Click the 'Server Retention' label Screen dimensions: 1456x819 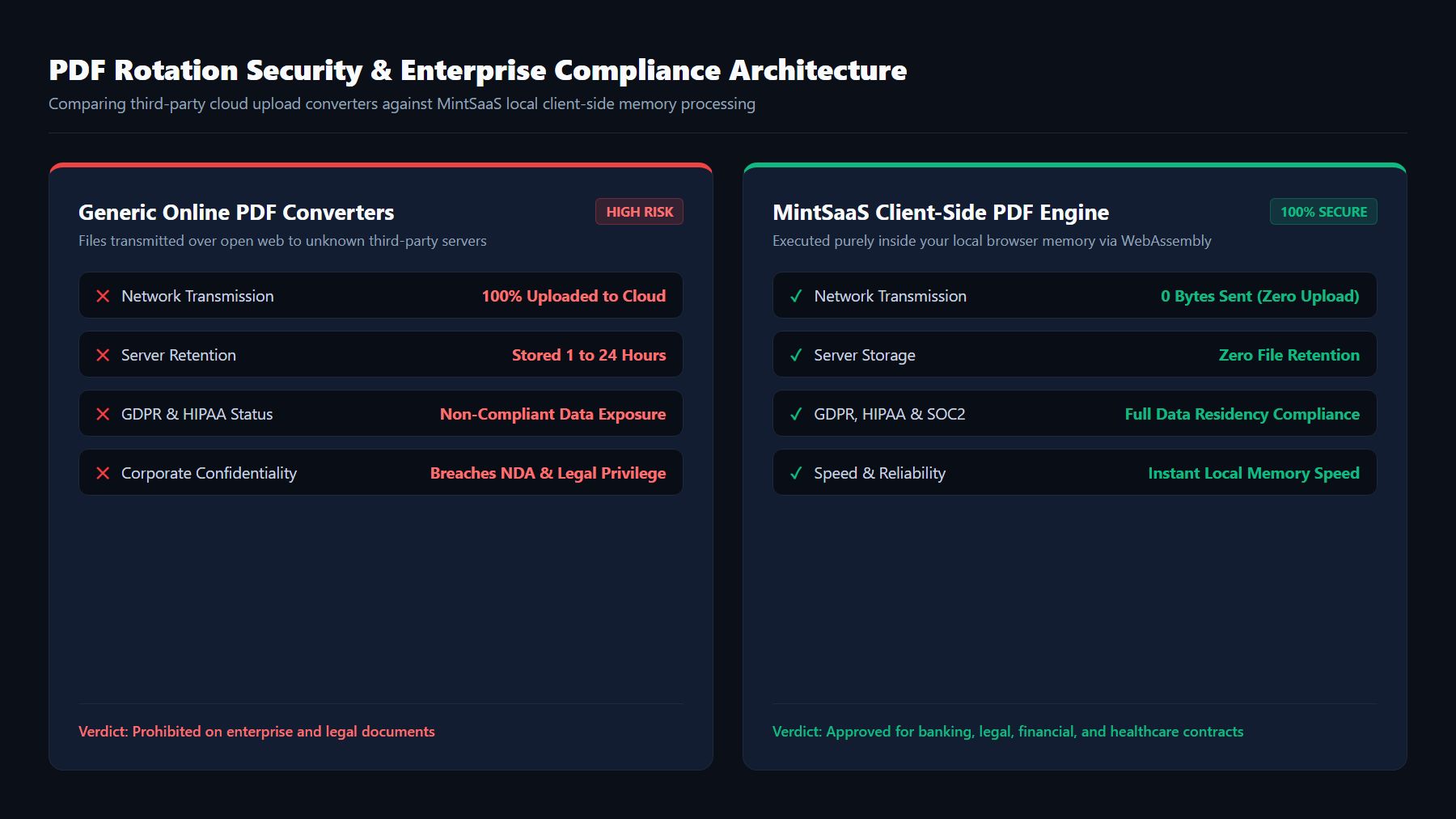point(179,355)
